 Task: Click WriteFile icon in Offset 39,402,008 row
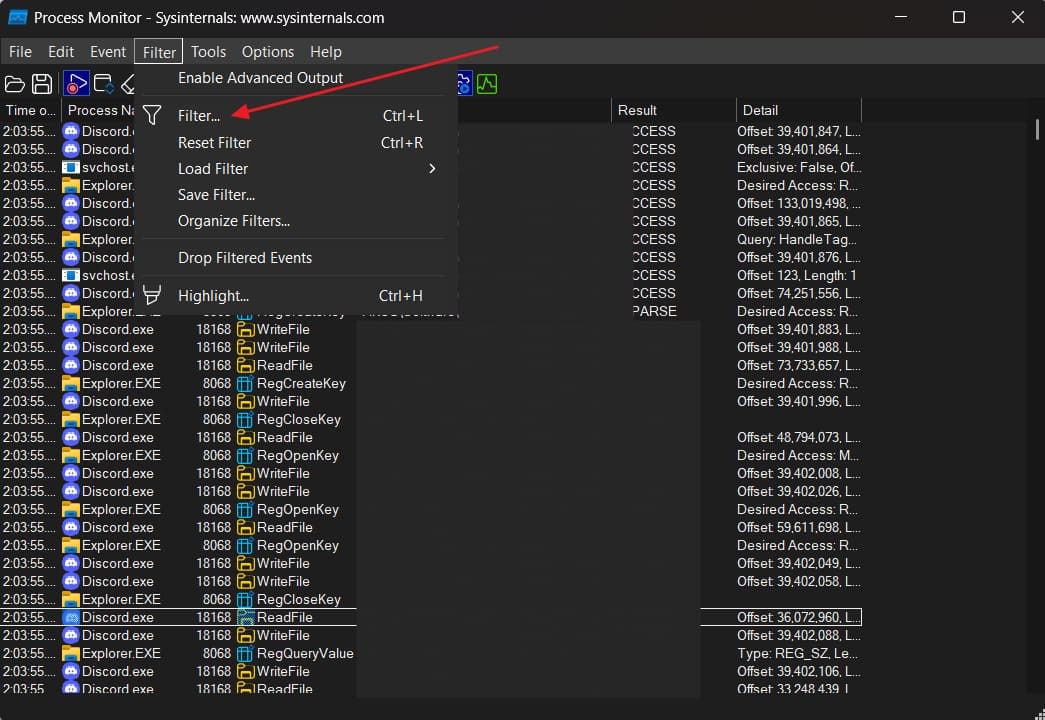click(245, 473)
